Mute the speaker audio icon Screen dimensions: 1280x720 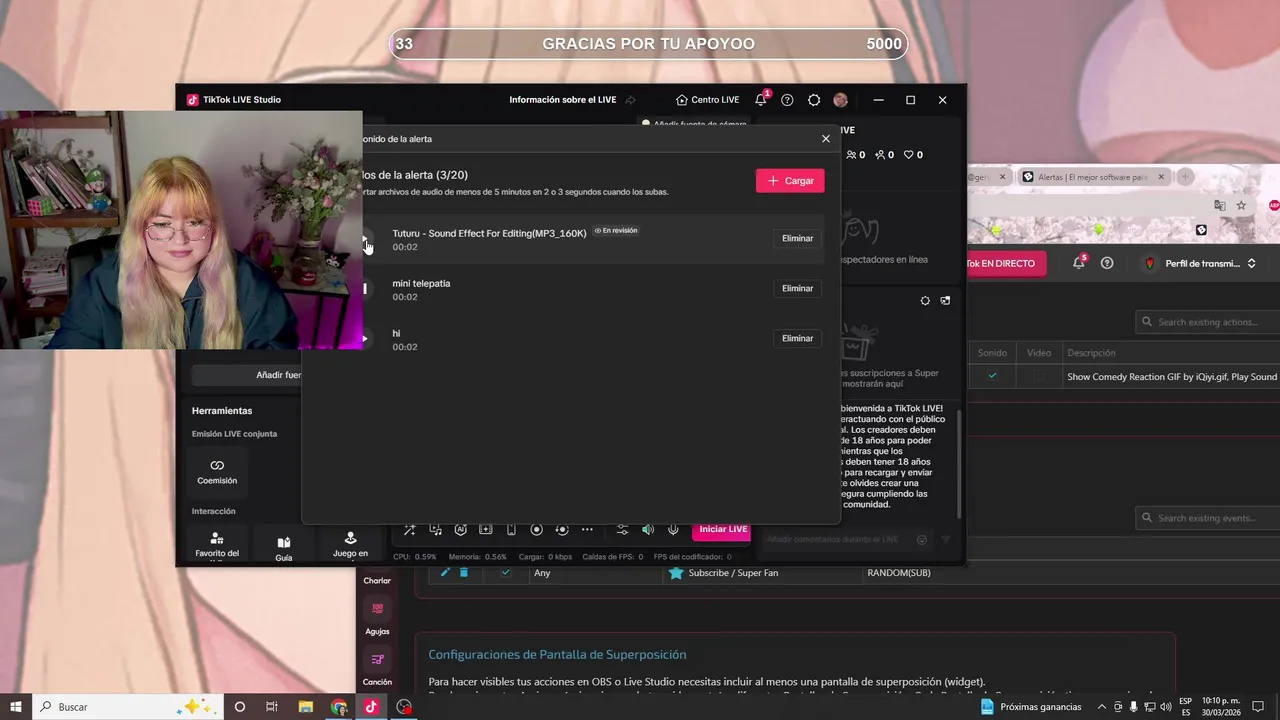[x=648, y=529]
